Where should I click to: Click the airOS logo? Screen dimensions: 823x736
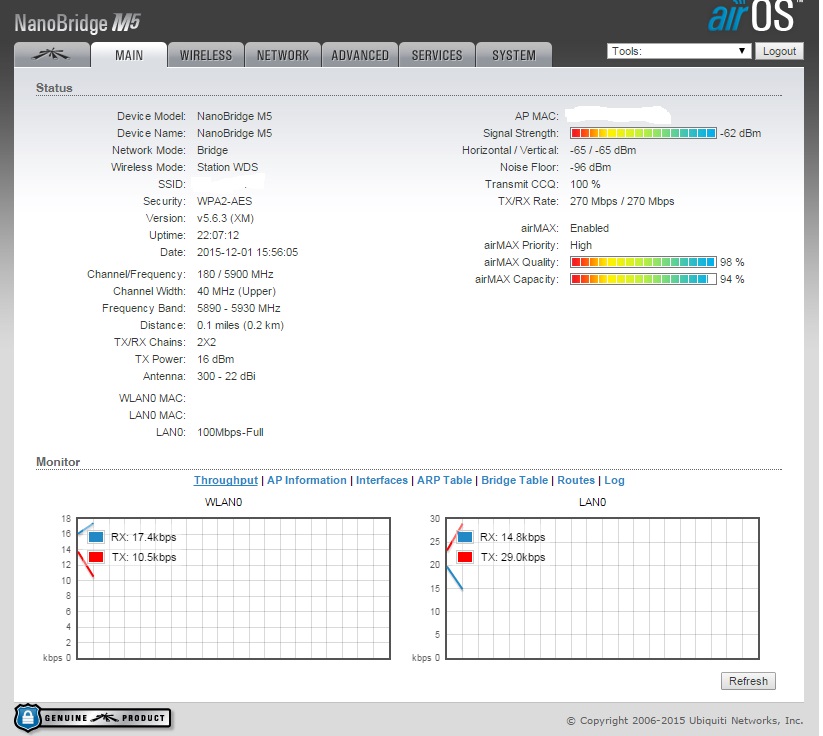(x=752, y=18)
